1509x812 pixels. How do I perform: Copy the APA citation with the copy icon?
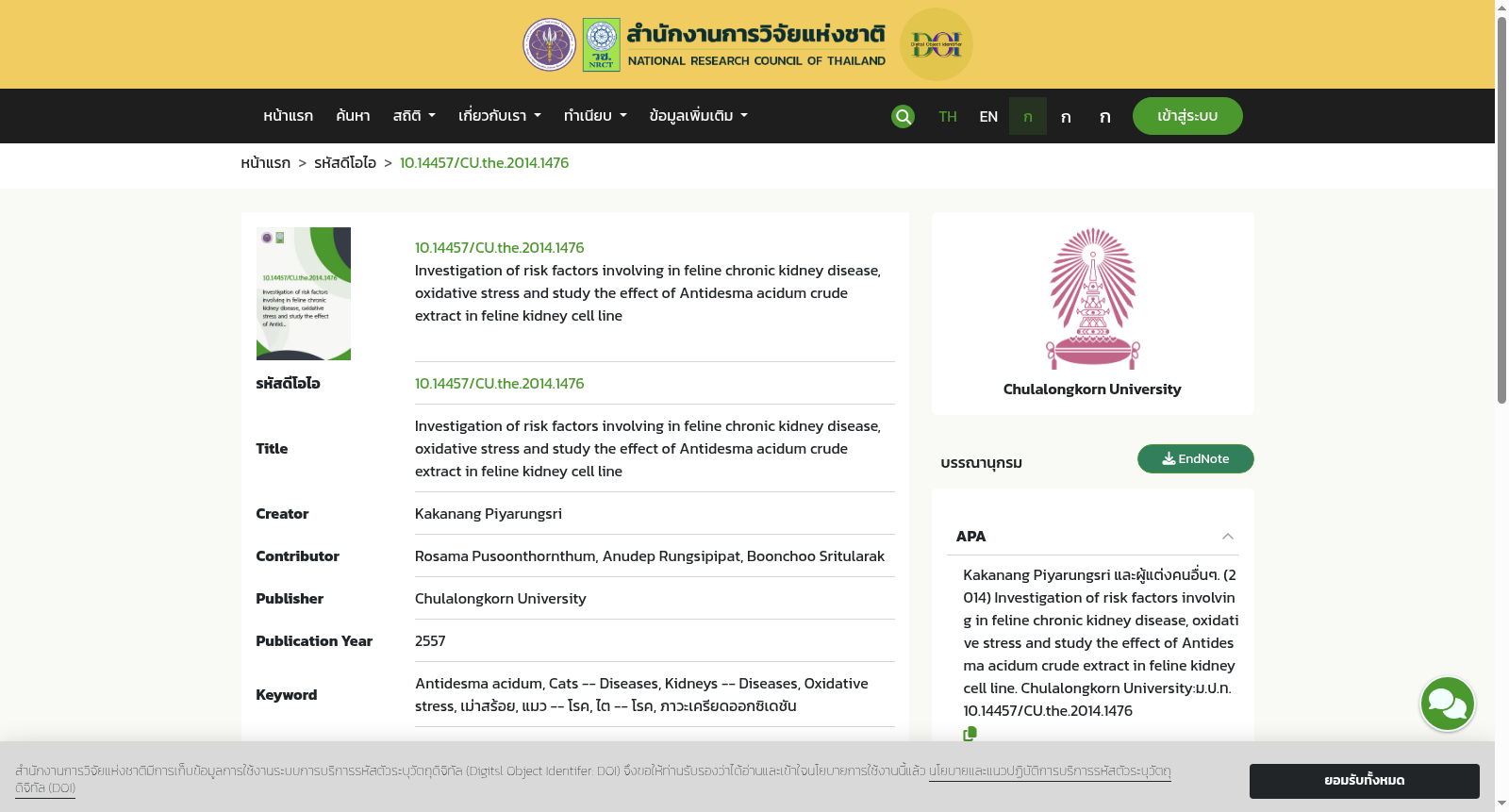(x=970, y=734)
